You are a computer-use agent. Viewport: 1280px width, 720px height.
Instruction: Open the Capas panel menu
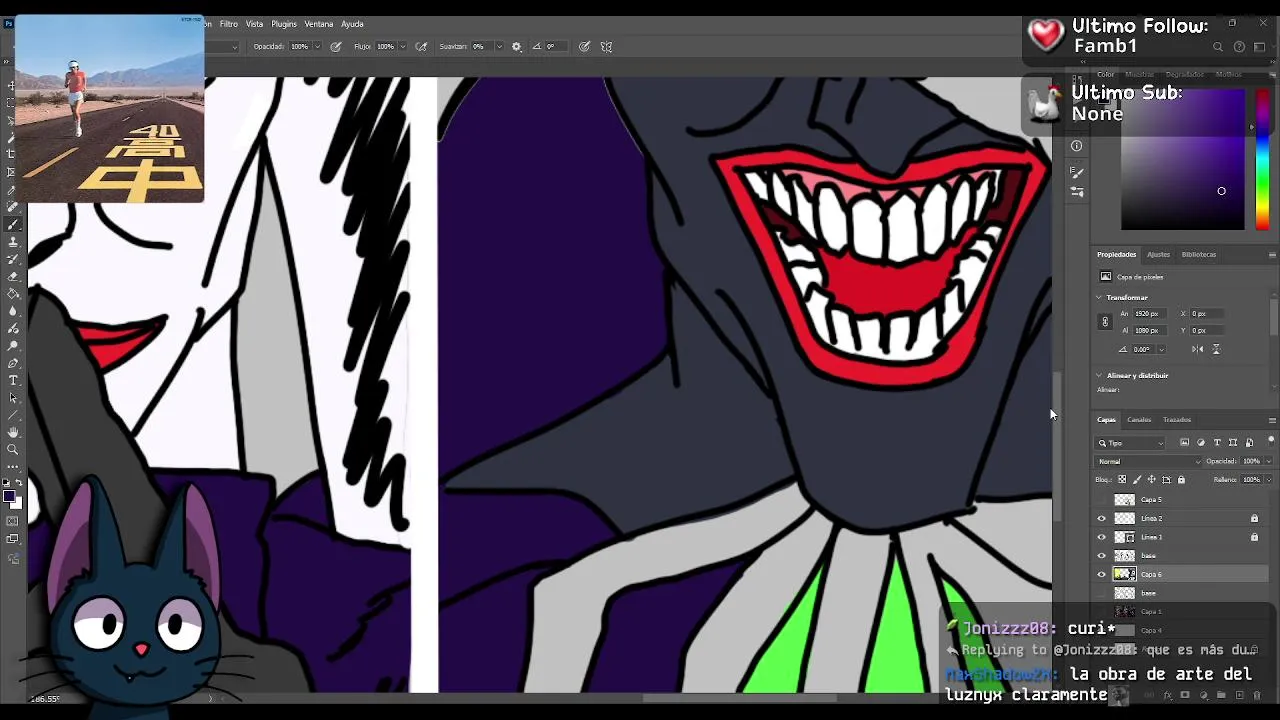point(1272,420)
